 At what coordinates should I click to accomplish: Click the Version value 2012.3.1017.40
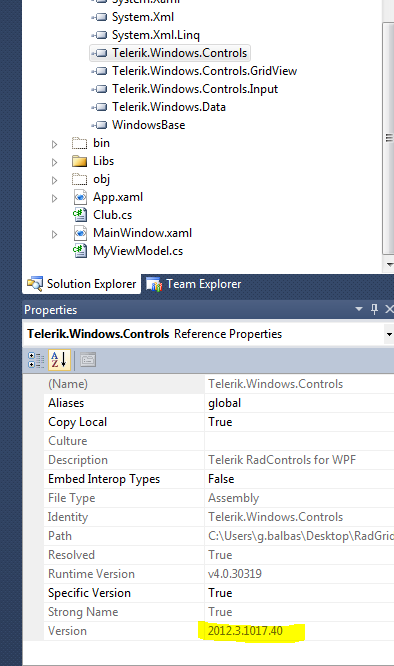tap(245, 631)
